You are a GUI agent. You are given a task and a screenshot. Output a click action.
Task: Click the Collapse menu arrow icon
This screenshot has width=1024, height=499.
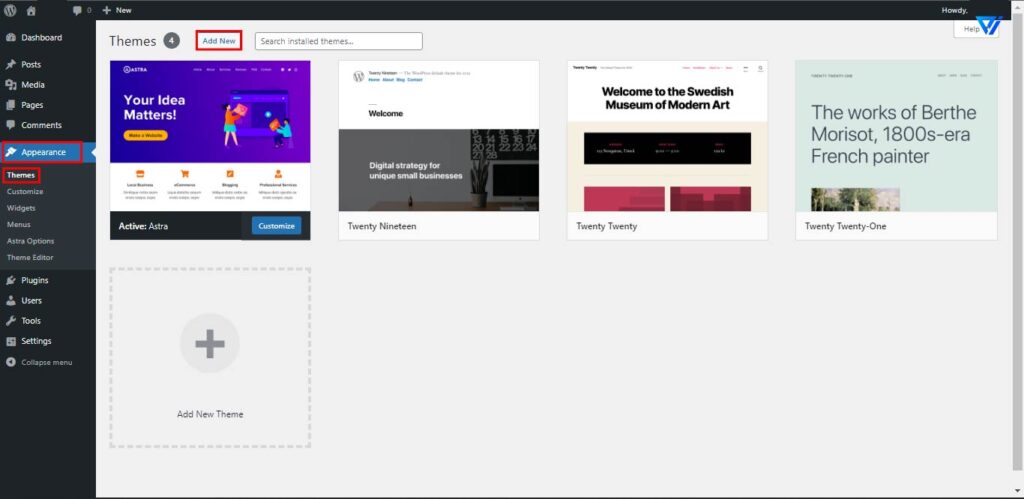point(10,362)
